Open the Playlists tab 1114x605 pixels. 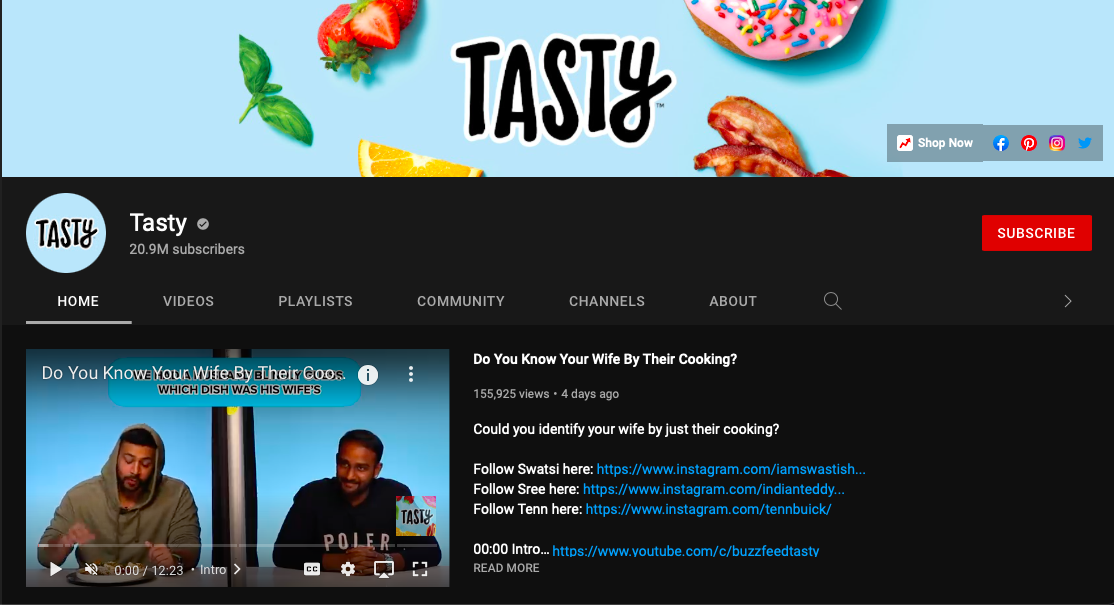[x=315, y=301]
